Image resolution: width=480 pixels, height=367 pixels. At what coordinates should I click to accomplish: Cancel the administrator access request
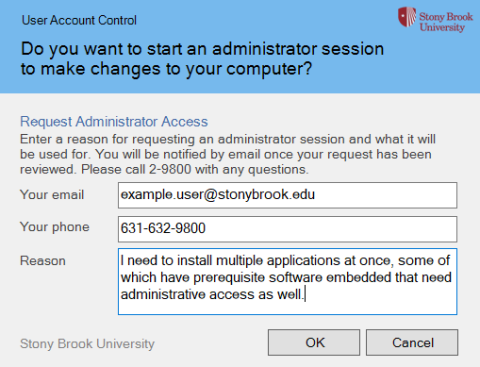pos(412,343)
